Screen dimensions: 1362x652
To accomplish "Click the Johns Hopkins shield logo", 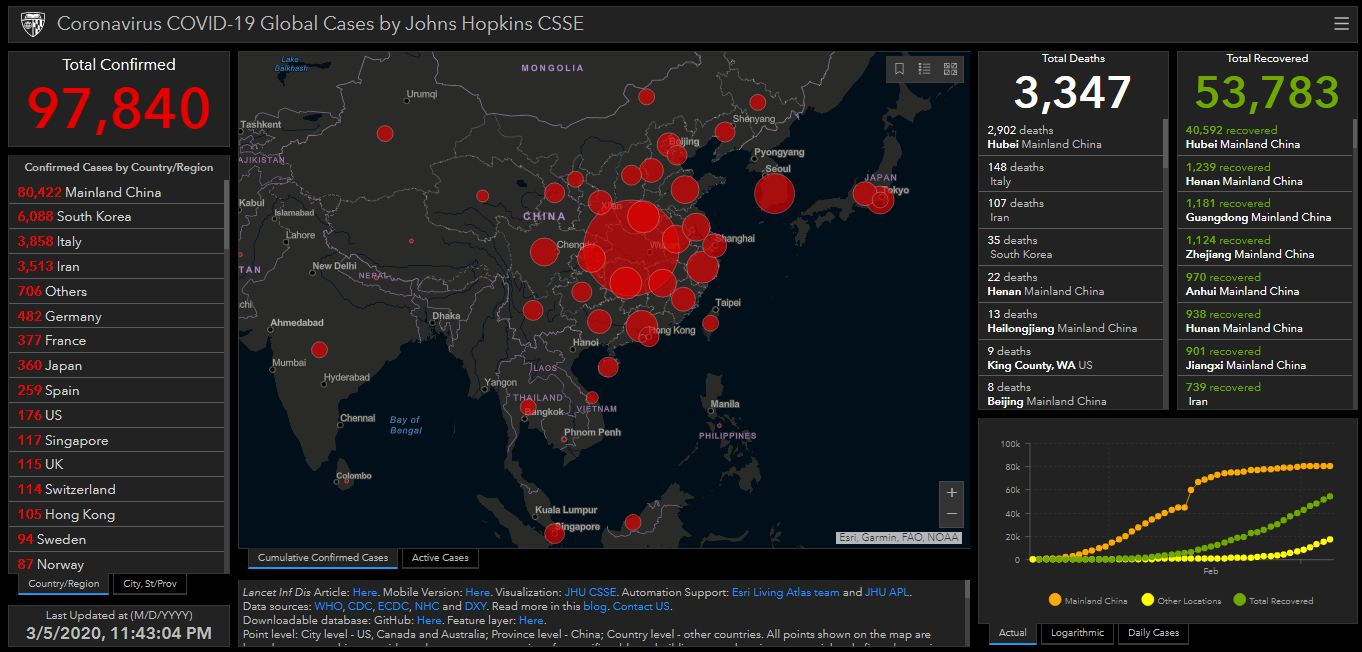I will (x=32, y=24).
